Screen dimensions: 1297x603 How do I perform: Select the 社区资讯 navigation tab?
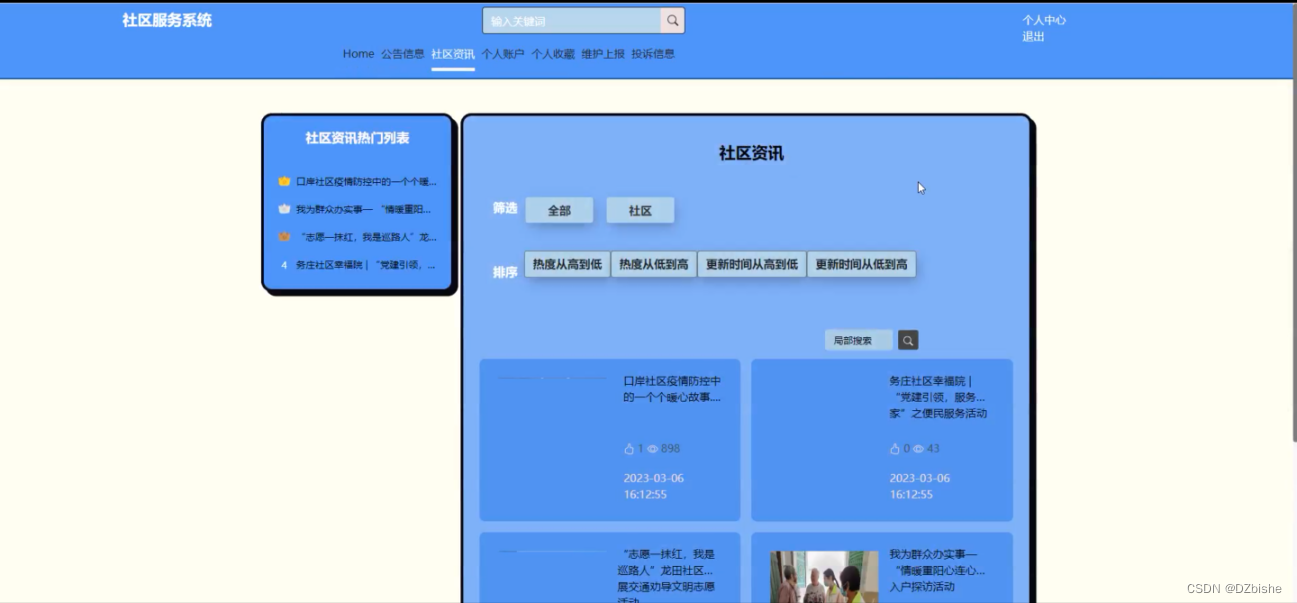click(x=453, y=54)
